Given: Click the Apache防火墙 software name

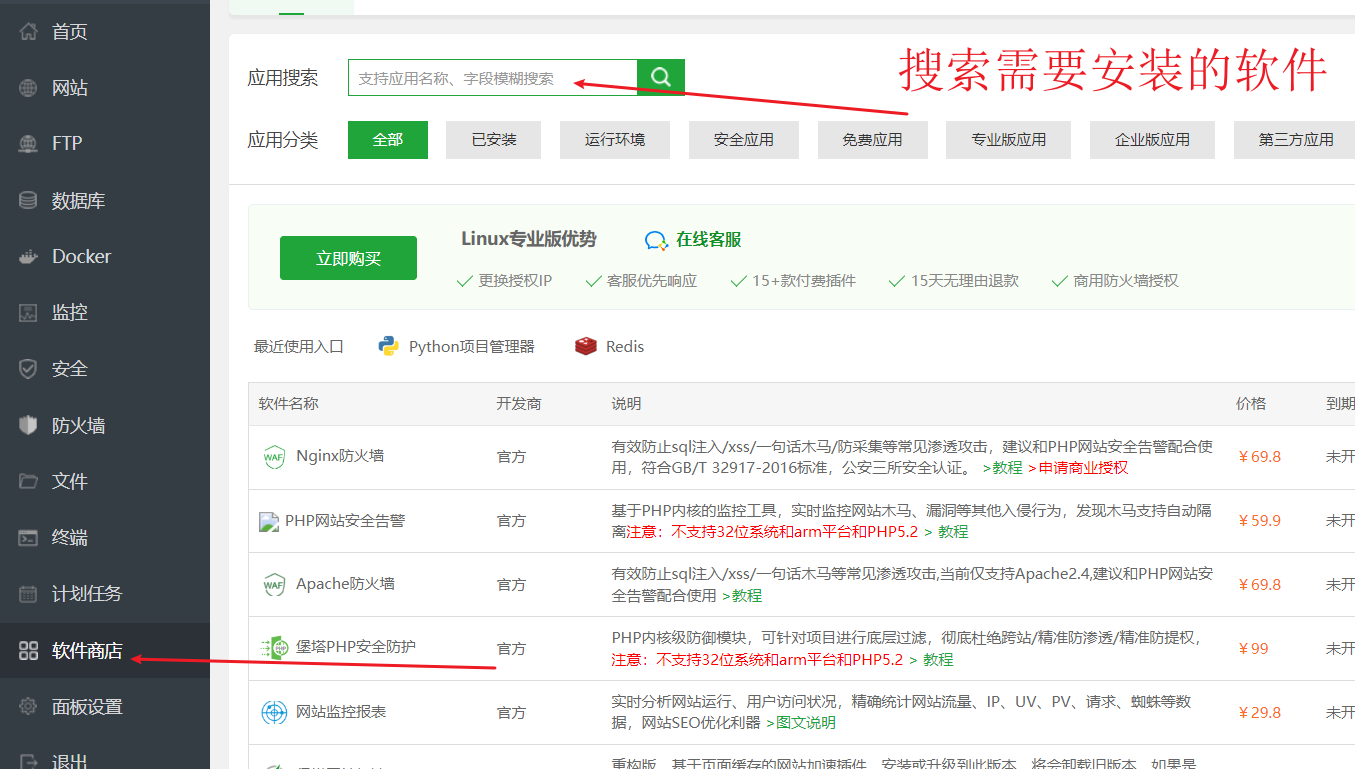Looking at the screenshot, I should pos(345,584).
